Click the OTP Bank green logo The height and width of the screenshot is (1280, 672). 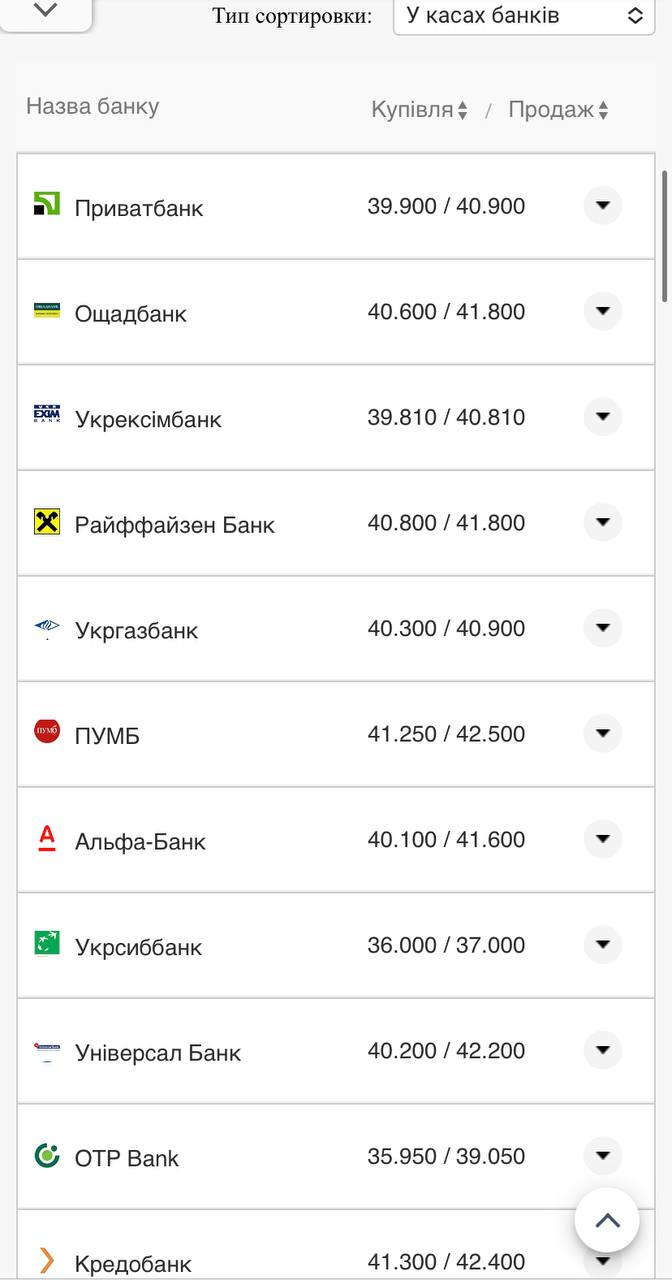(x=47, y=1155)
